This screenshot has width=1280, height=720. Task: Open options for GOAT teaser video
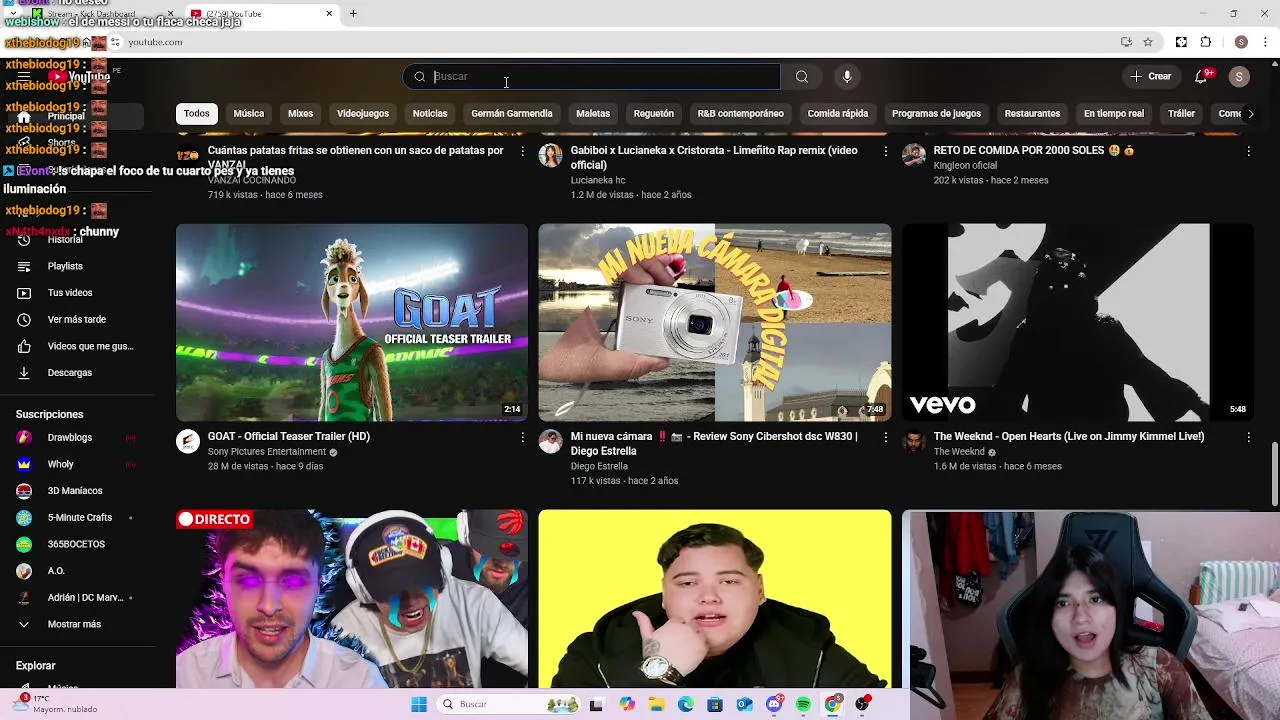(522, 437)
